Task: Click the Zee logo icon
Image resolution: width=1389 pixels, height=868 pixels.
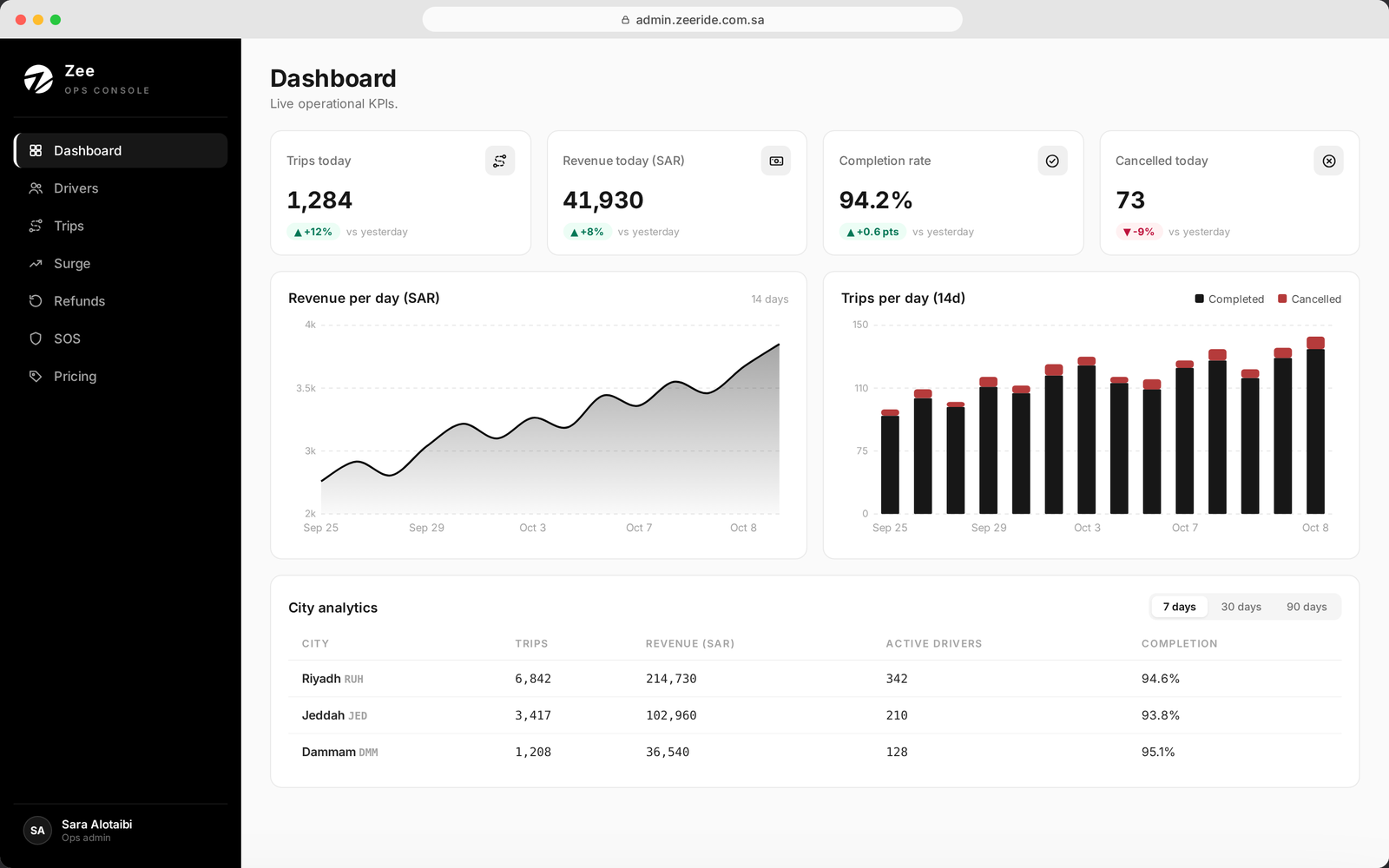Action: tap(38, 79)
